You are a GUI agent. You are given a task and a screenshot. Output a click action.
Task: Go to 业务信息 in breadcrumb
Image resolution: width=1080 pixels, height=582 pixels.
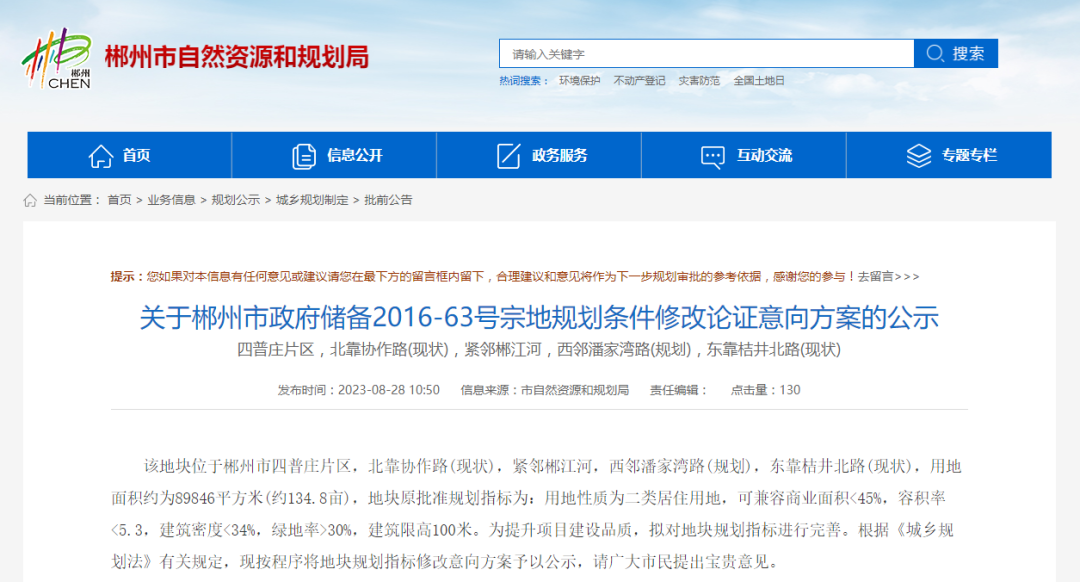[x=171, y=200]
